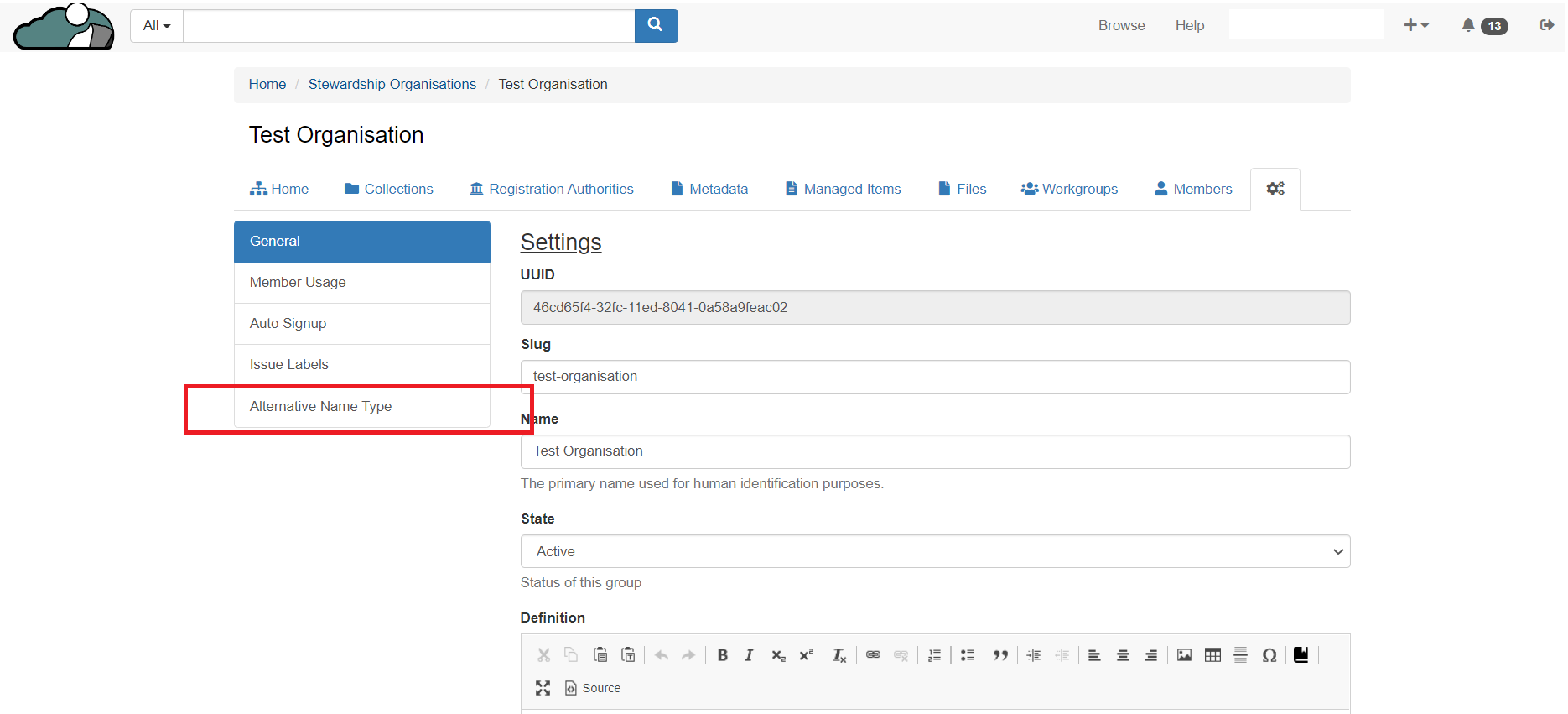The width and height of the screenshot is (1568, 714).
Task: Toggle italic formatting in editor
Action: pos(749,655)
